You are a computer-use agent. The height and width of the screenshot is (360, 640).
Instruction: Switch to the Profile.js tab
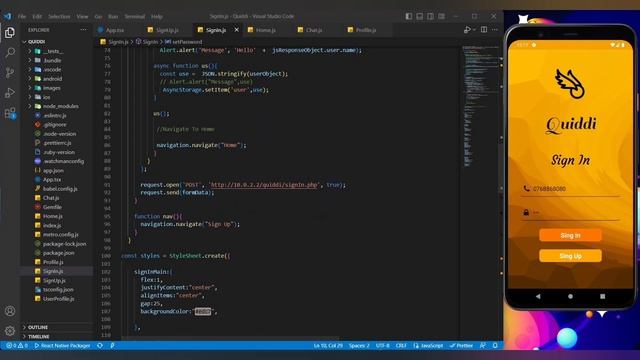pyautogui.click(x=365, y=30)
